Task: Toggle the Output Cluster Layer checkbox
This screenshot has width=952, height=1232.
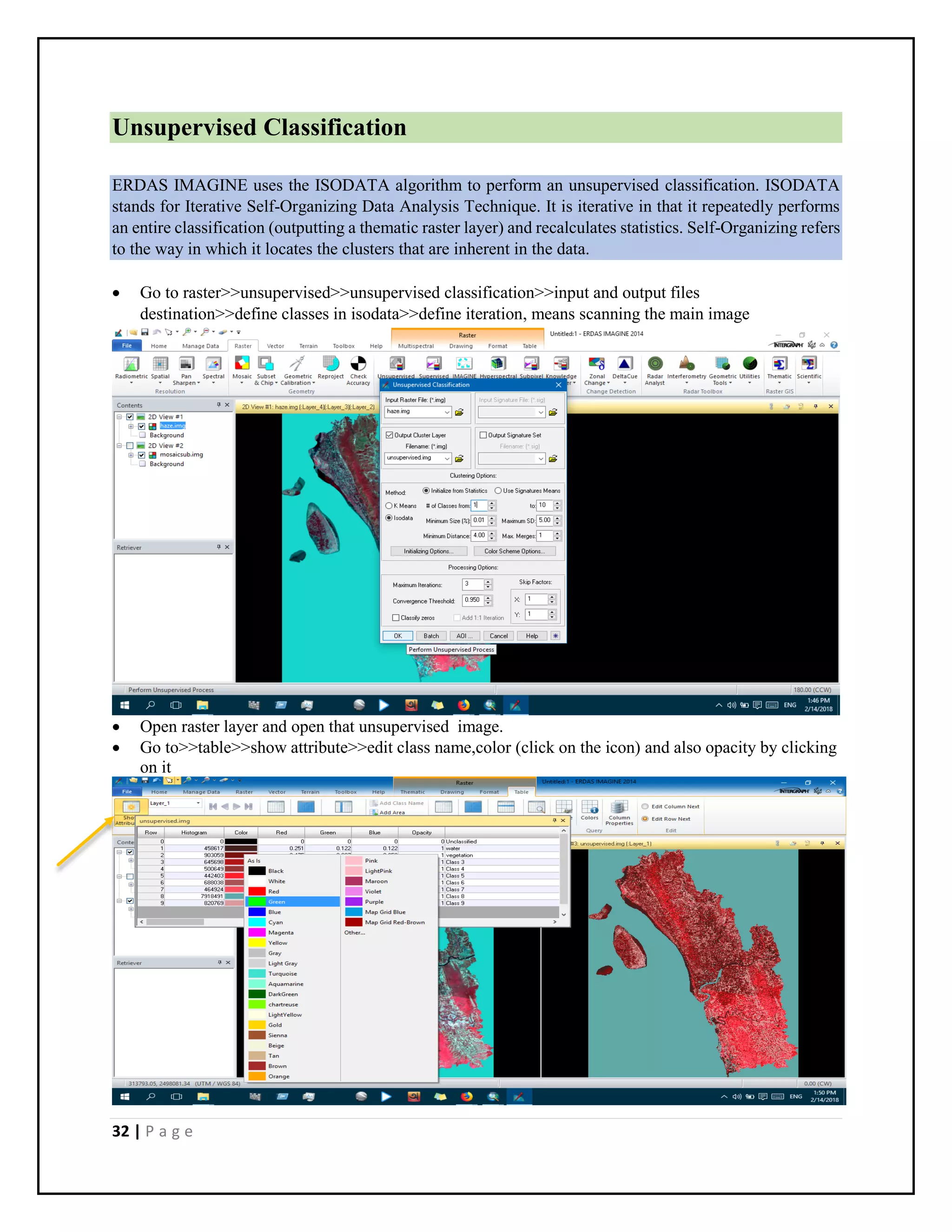Action: (x=389, y=435)
